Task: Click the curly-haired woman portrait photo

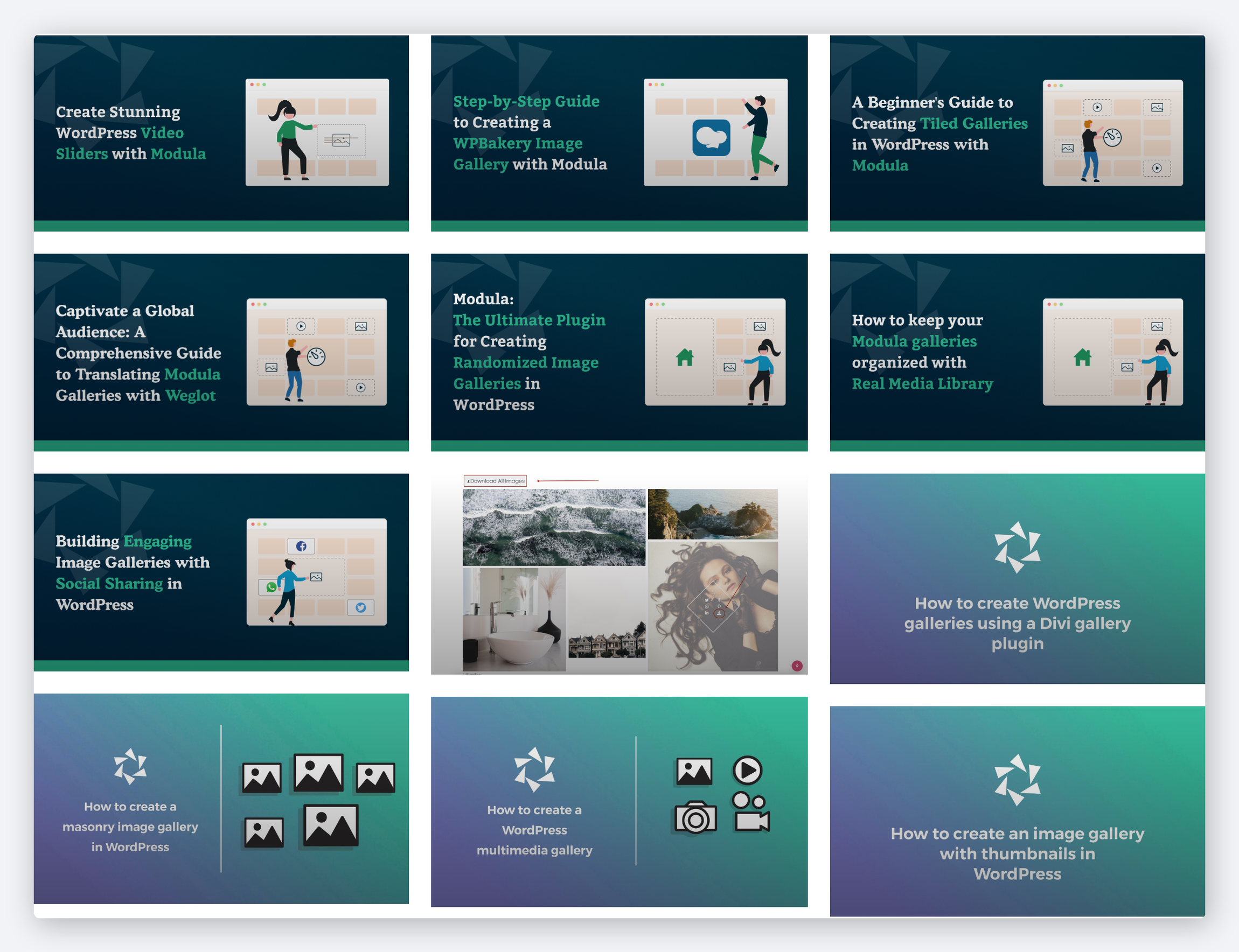Action: (713, 606)
